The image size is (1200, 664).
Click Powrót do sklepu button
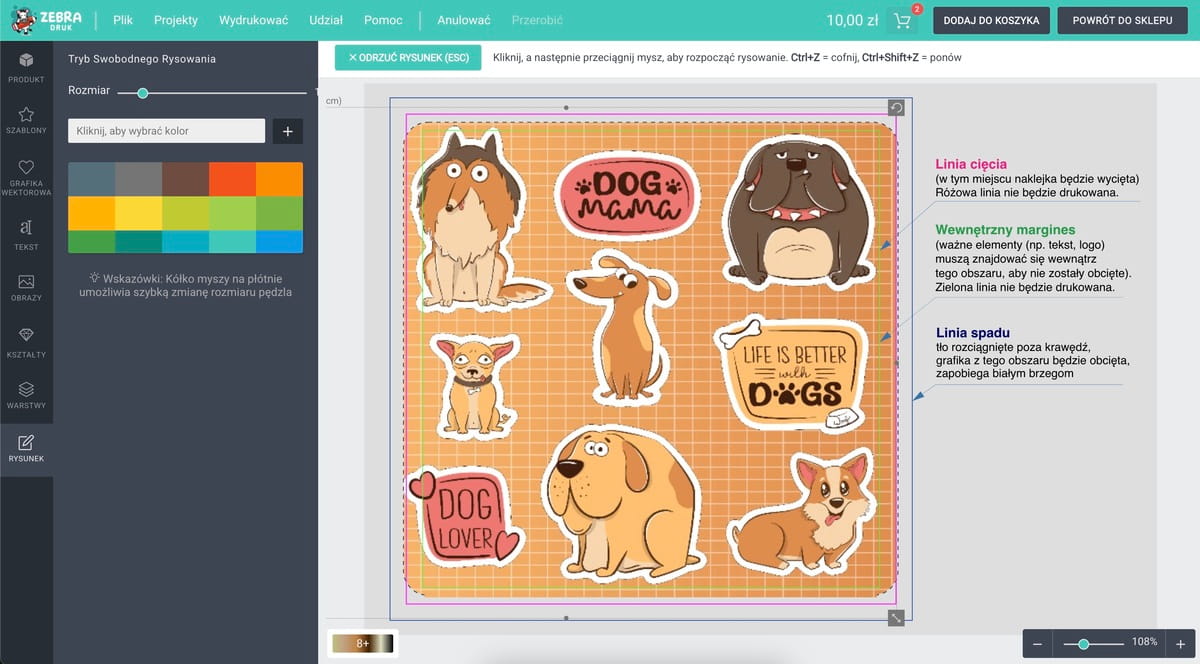pos(1121,20)
